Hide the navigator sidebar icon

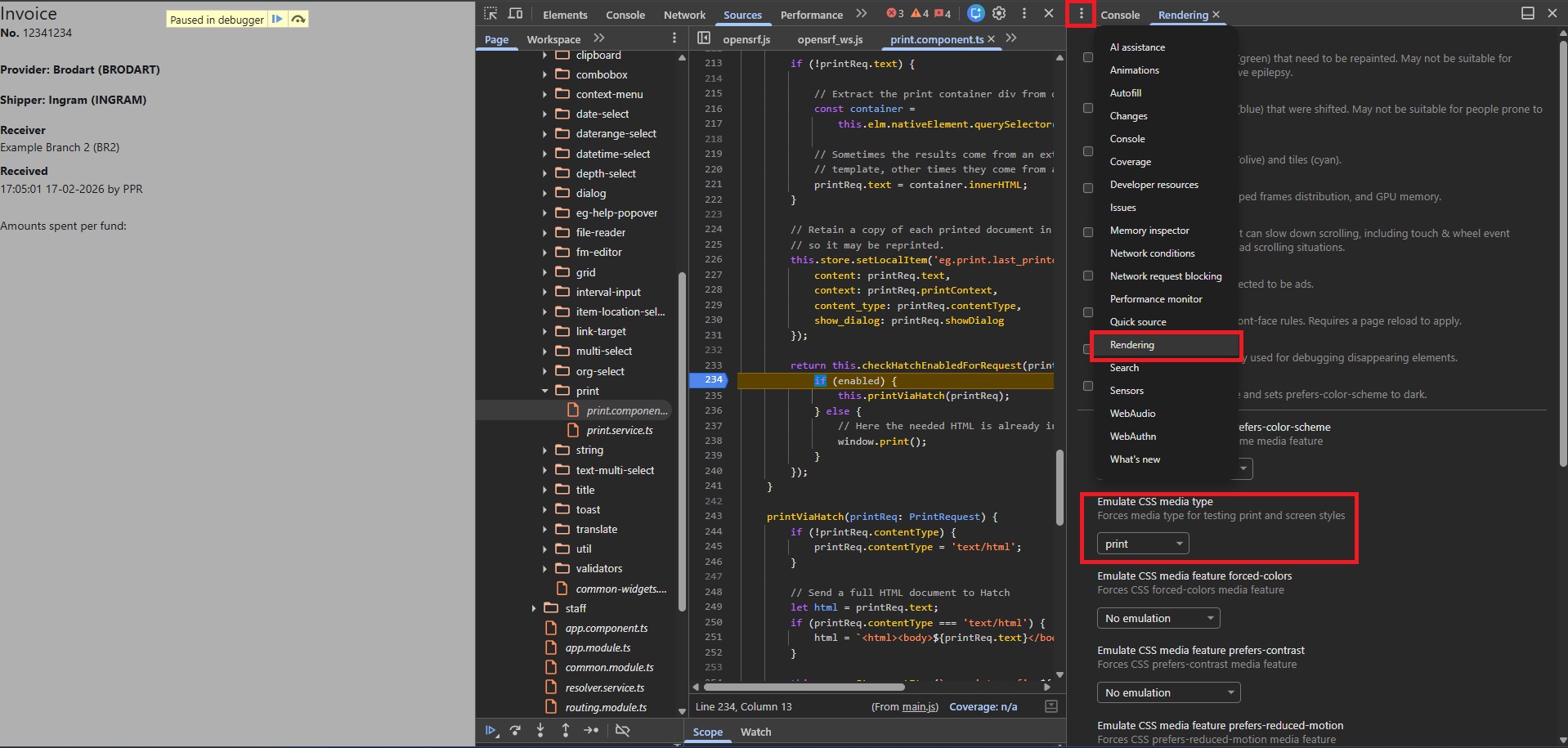[x=703, y=38]
